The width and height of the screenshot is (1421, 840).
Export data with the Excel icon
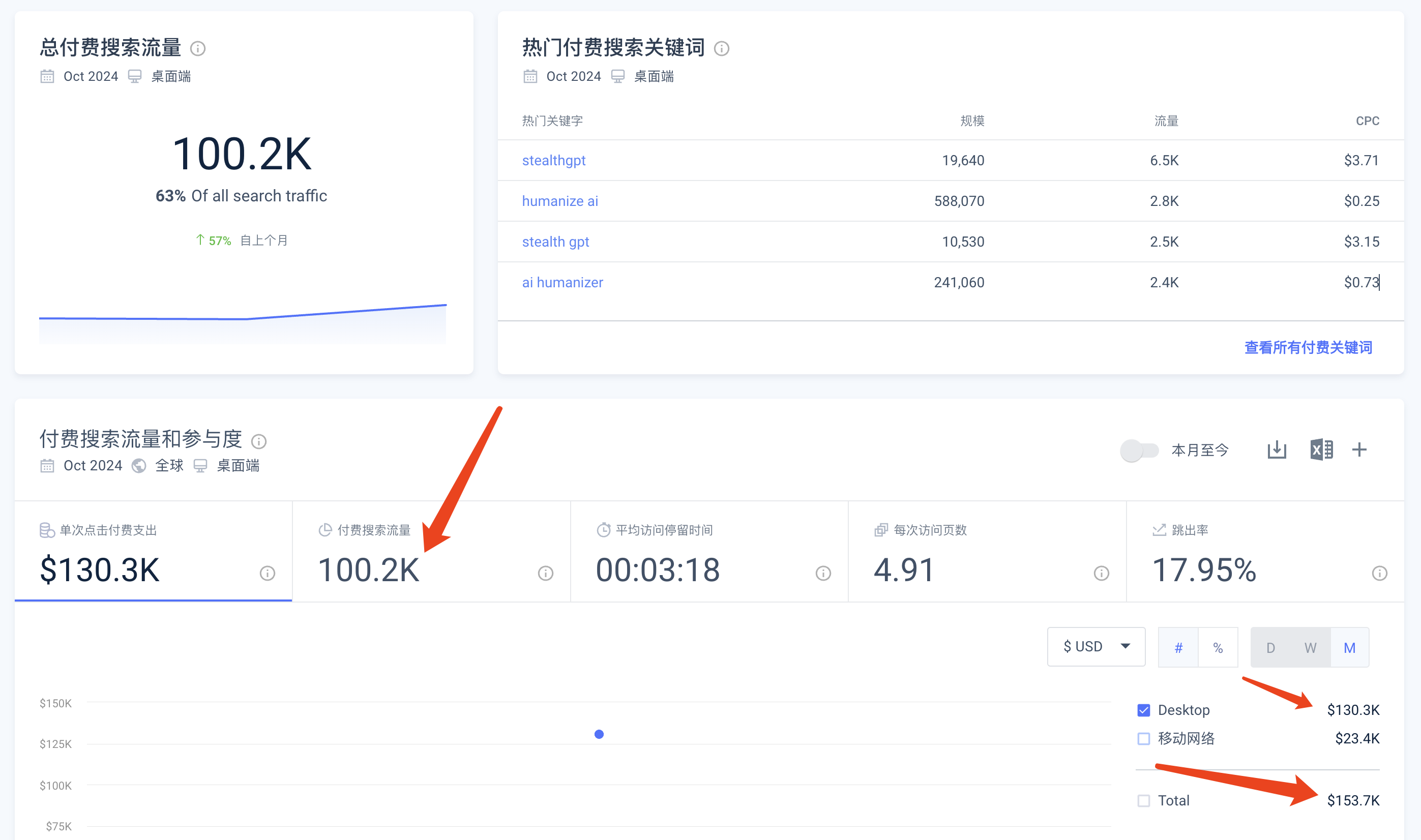coord(1321,450)
